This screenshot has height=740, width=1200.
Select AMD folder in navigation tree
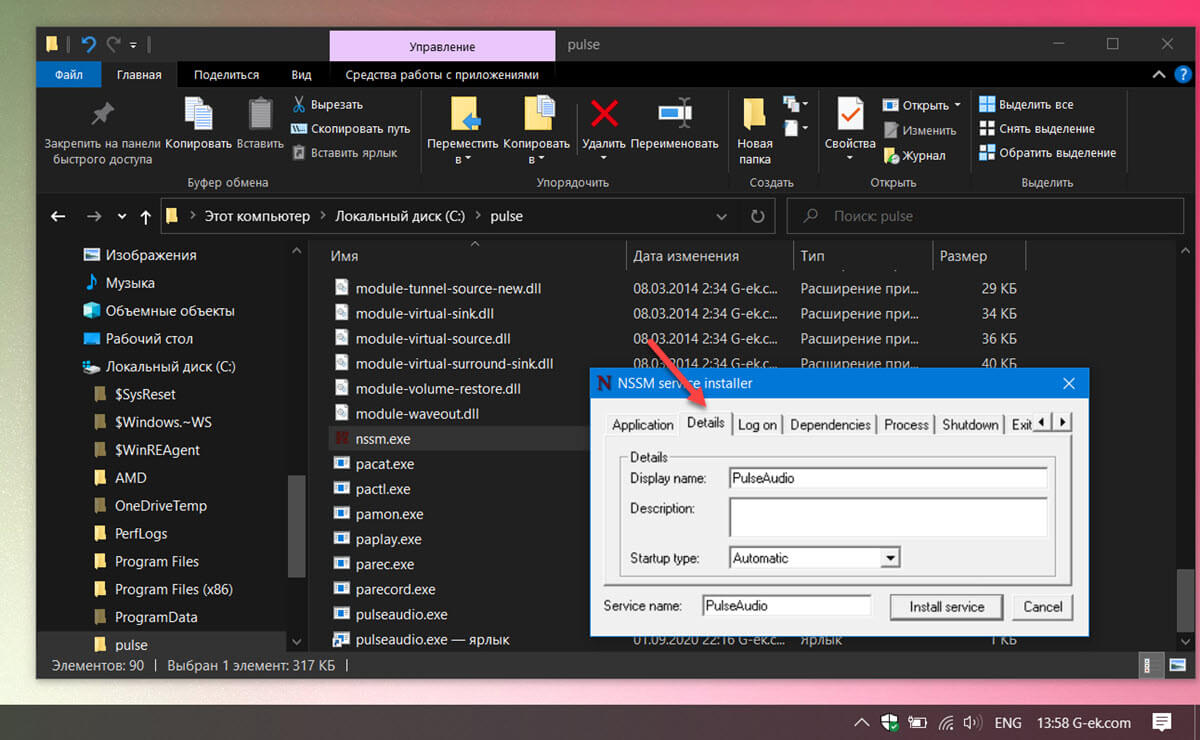coord(130,478)
